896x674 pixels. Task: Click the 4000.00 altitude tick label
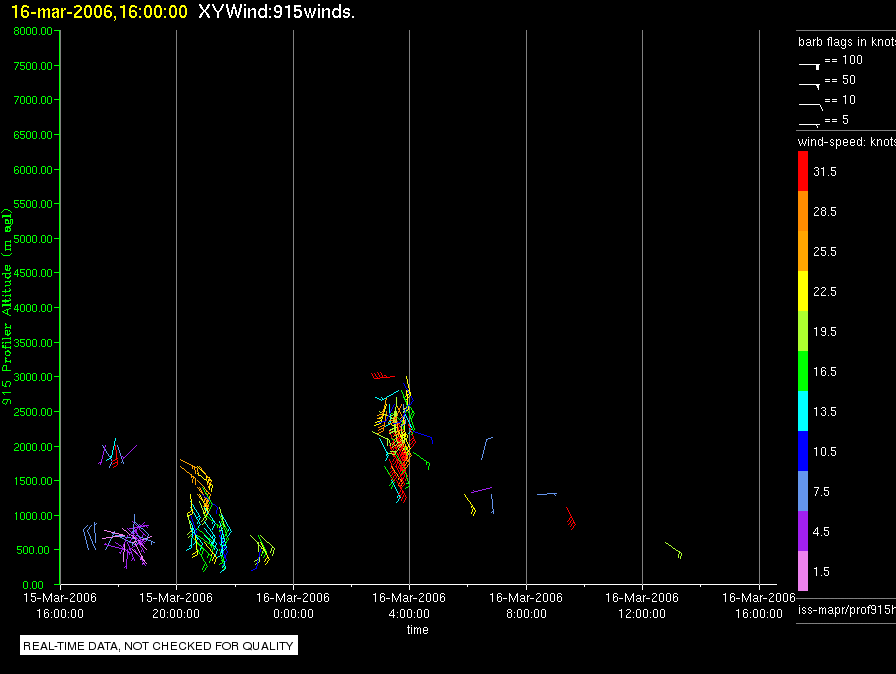click(x=33, y=308)
